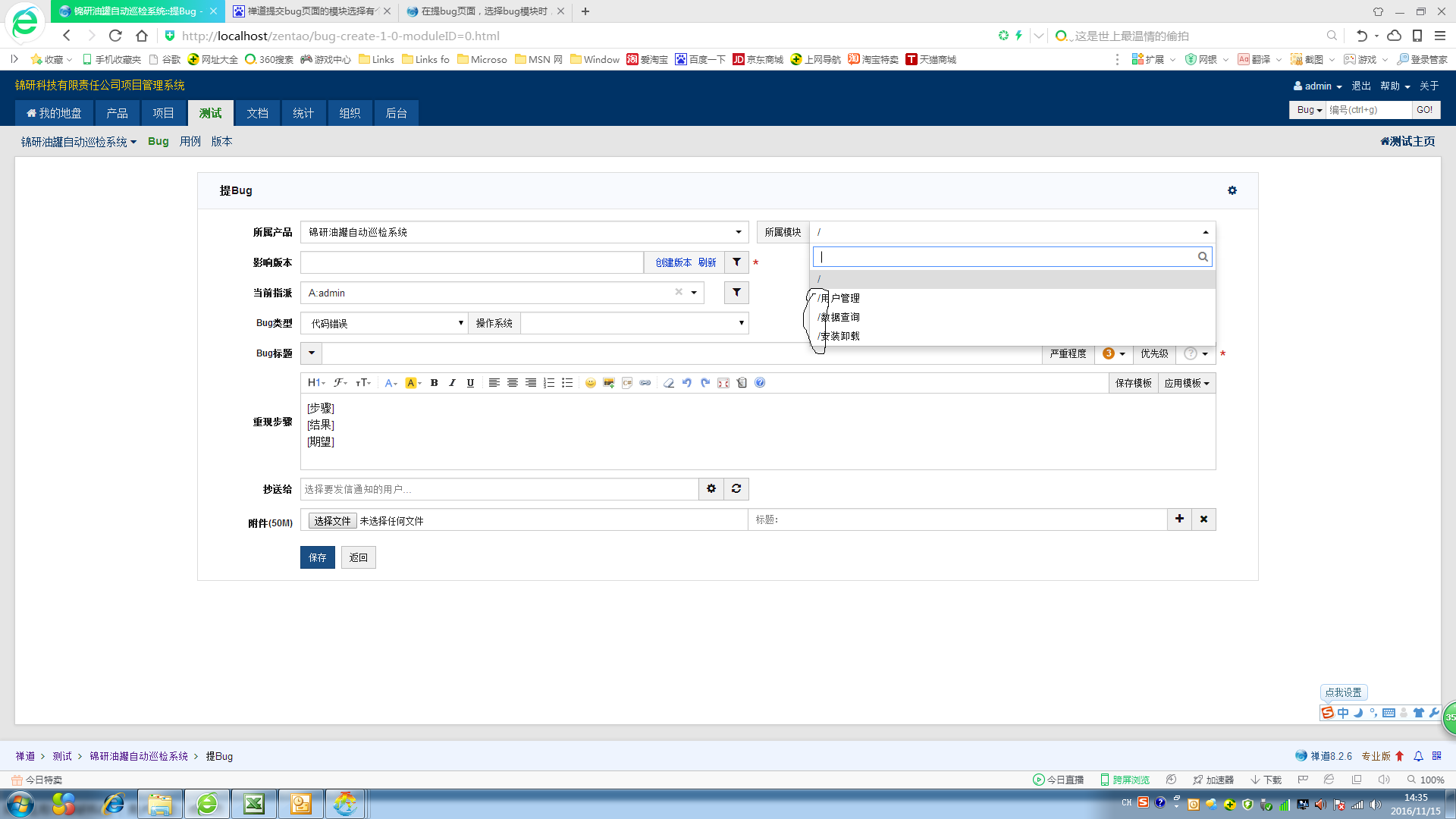1456x819 pixels.
Task: Insert emoticon in the editor toolbar
Action: pyautogui.click(x=590, y=383)
